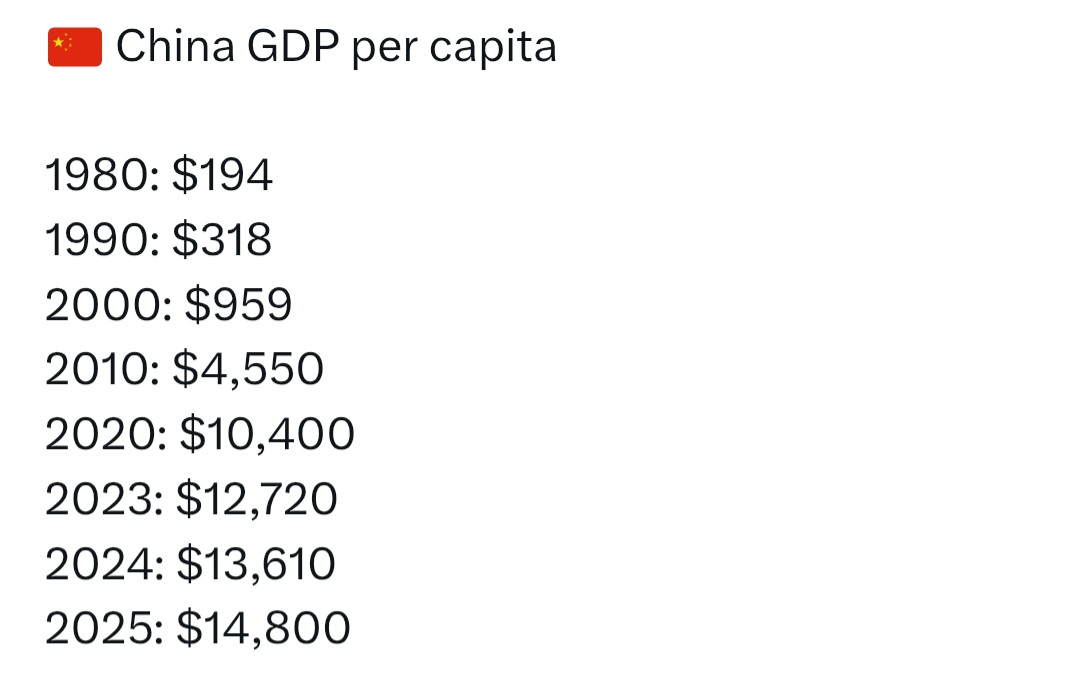1080x685 pixels.
Task: Click the $318 value
Action: [x=222, y=240]
